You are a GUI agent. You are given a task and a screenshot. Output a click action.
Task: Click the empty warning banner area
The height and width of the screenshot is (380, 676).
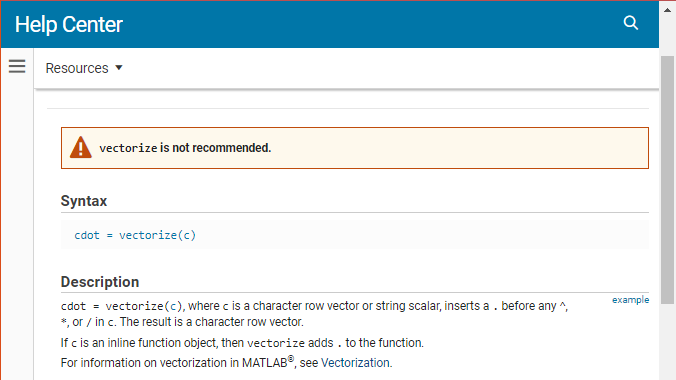tap(460, 148)
